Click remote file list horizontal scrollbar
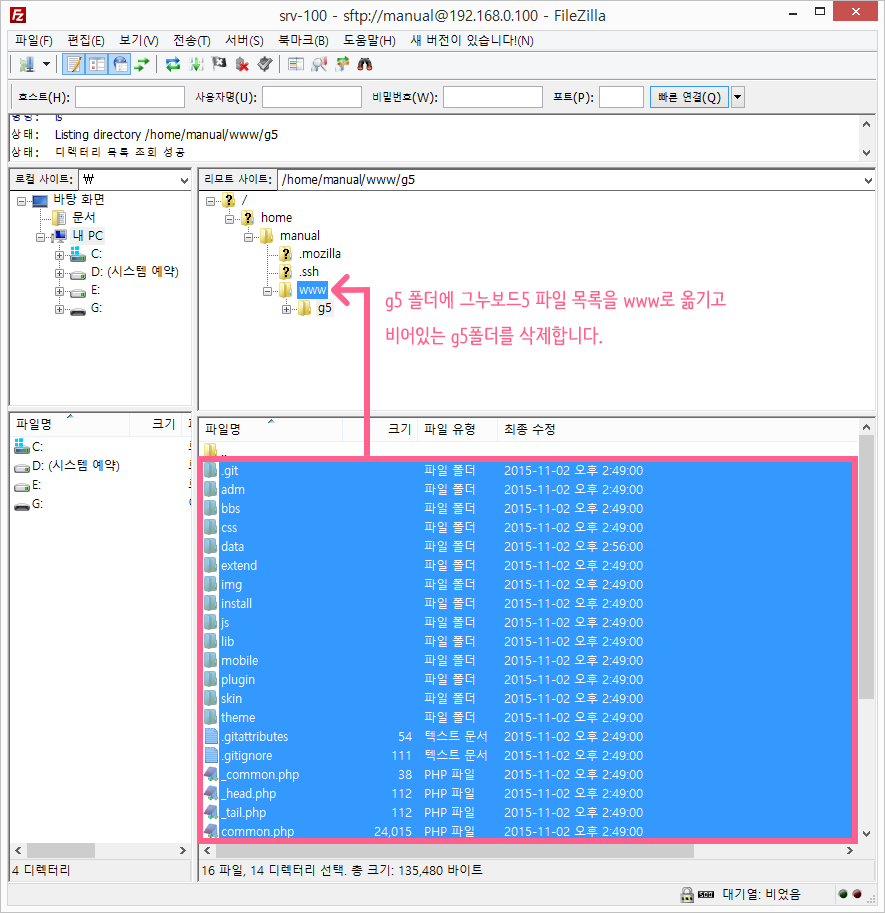Image resolution: width=885 pixels, height=913 pixels. click(x=455, y=851)
